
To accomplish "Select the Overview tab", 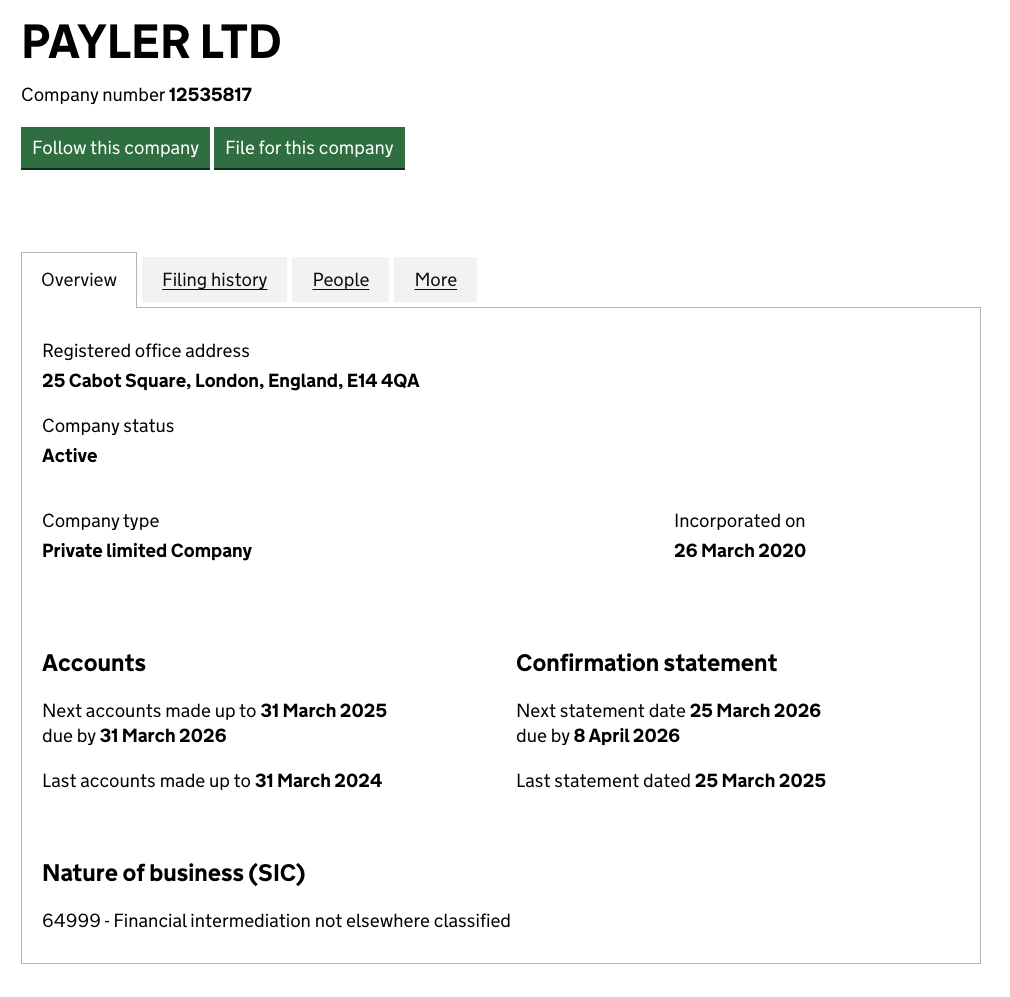I will (x=79, y=280).
